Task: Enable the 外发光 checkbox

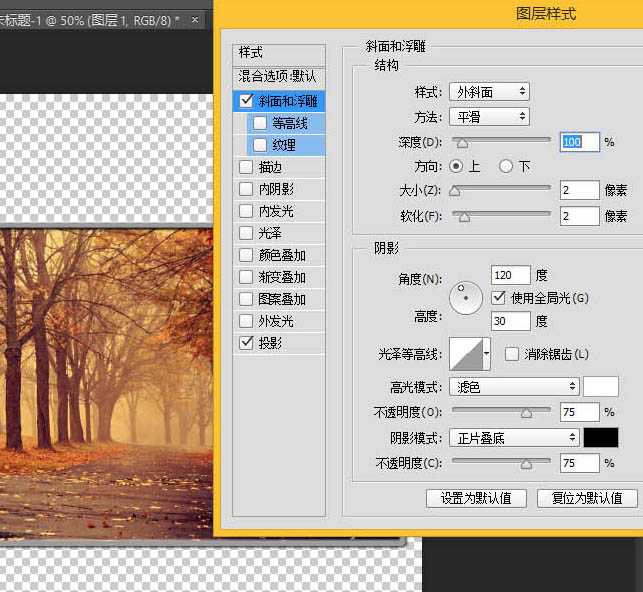Action: click(246, 321)
